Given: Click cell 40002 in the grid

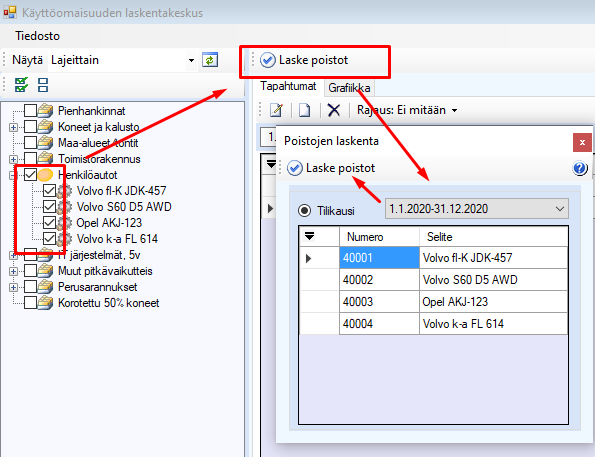Looking at the screenshot, I should pos(379,280).
